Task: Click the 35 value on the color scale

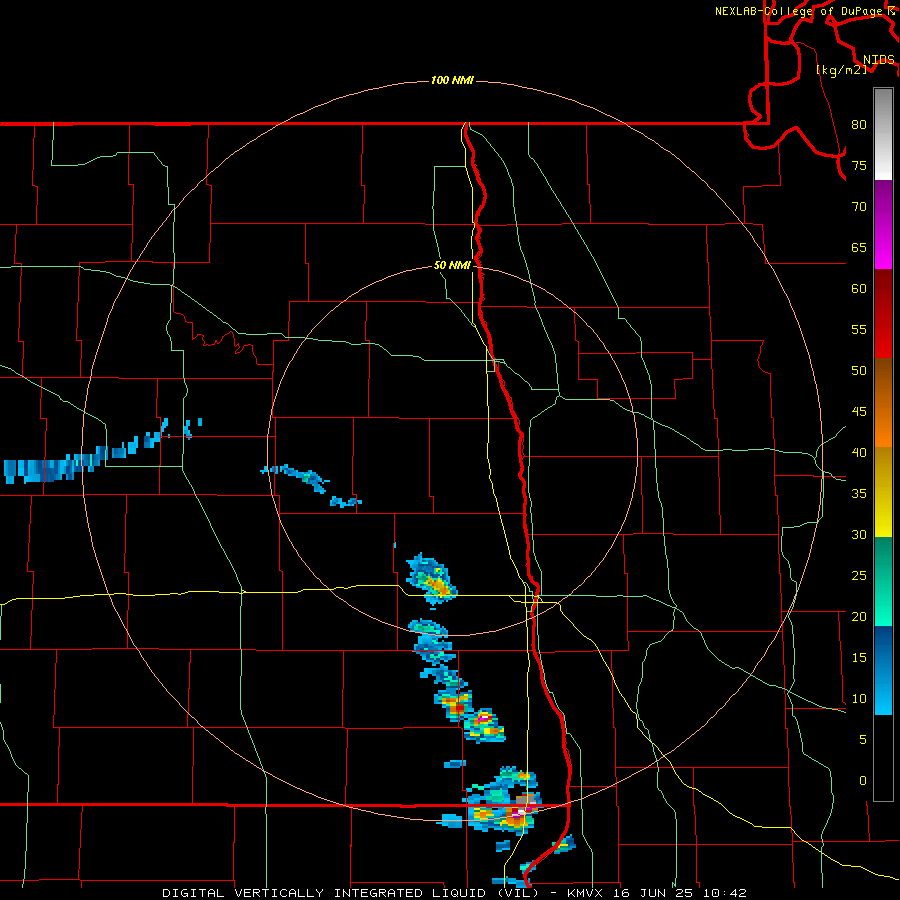Action: (859, 494)
